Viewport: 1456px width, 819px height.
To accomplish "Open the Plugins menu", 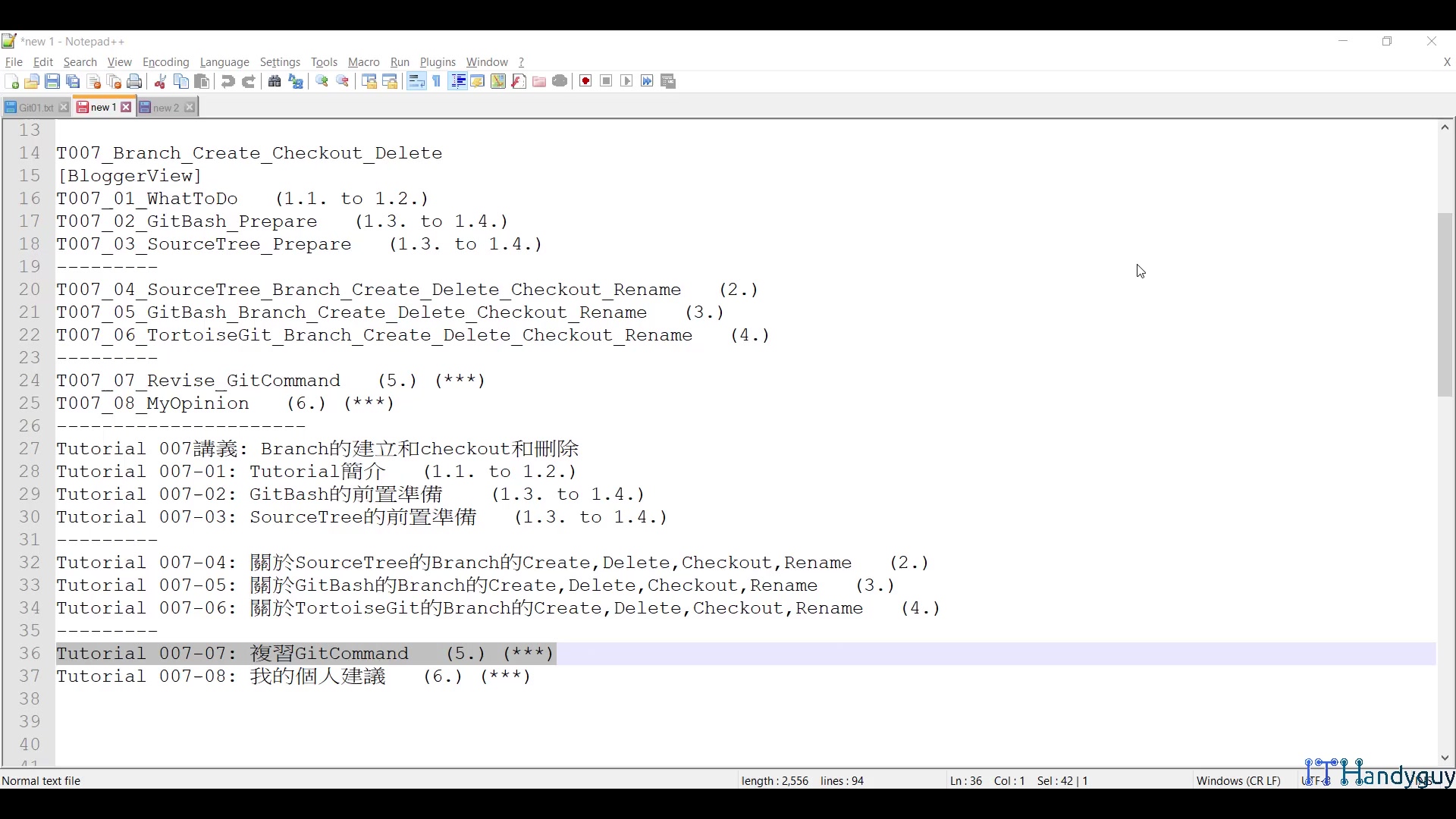I will (x=438, y=62).
